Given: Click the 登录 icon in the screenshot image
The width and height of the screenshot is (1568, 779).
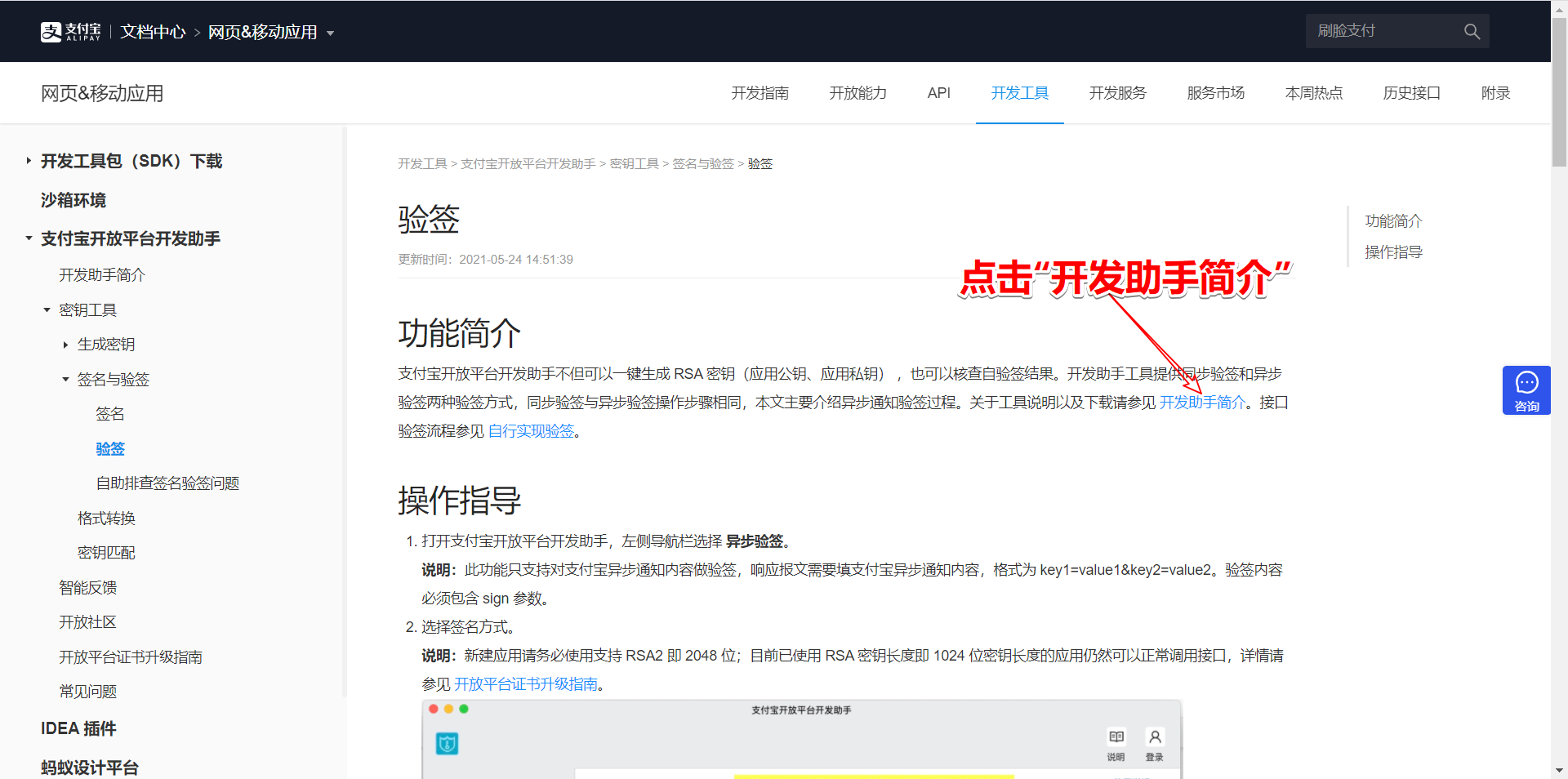Looking at the screenshot, I should [x=1154, y=744].
